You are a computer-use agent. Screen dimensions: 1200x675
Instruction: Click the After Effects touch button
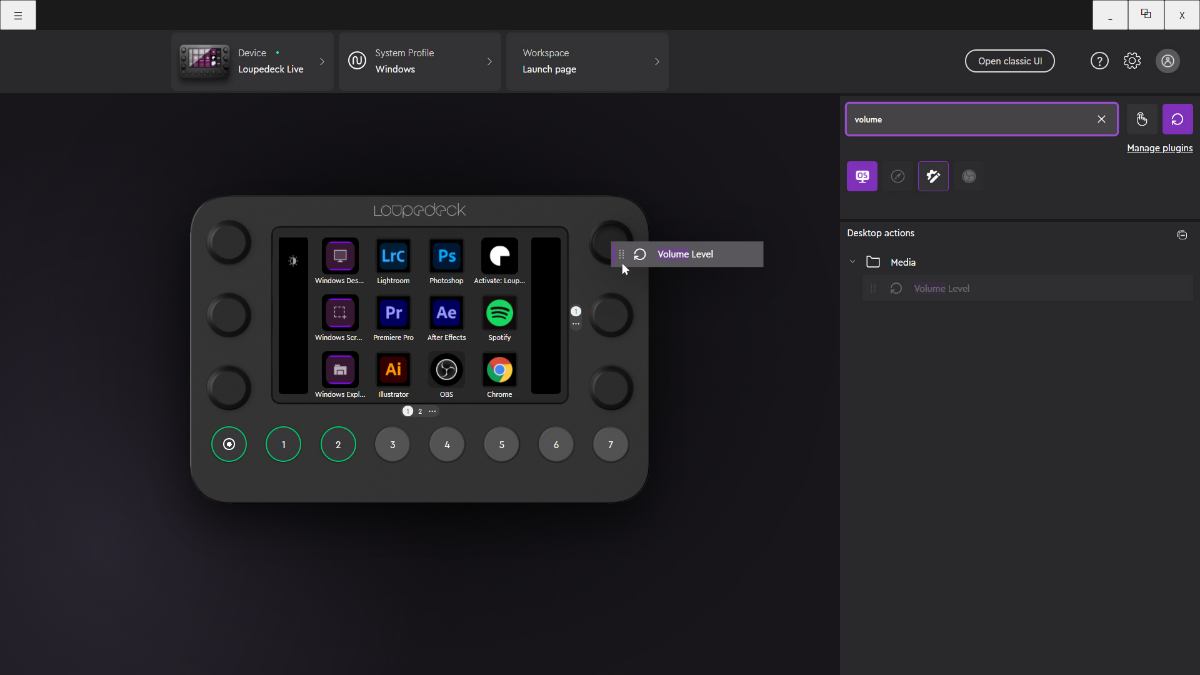pyautogui.click(x=446, y=313)
